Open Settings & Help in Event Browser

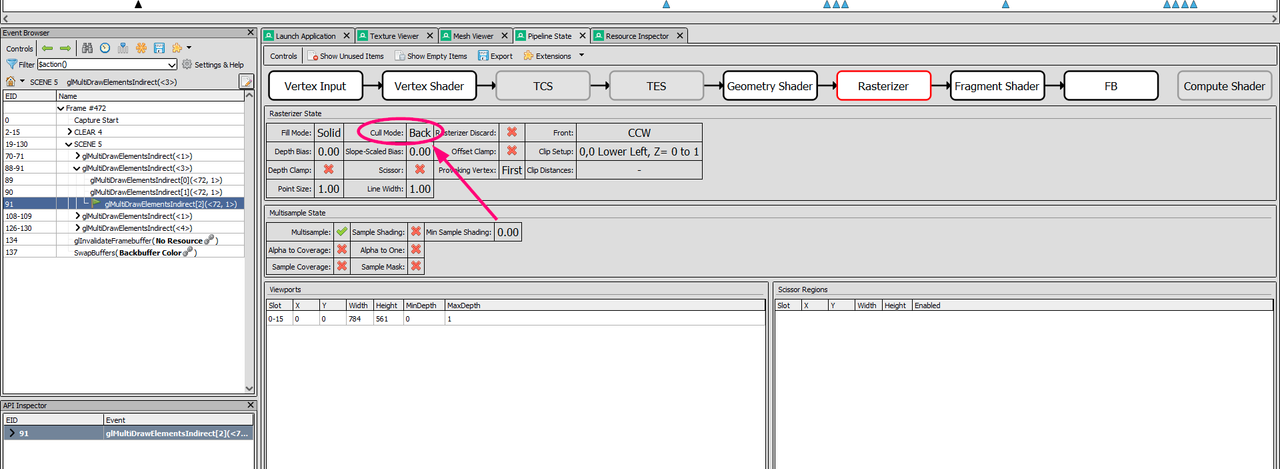tap(212, 65)
